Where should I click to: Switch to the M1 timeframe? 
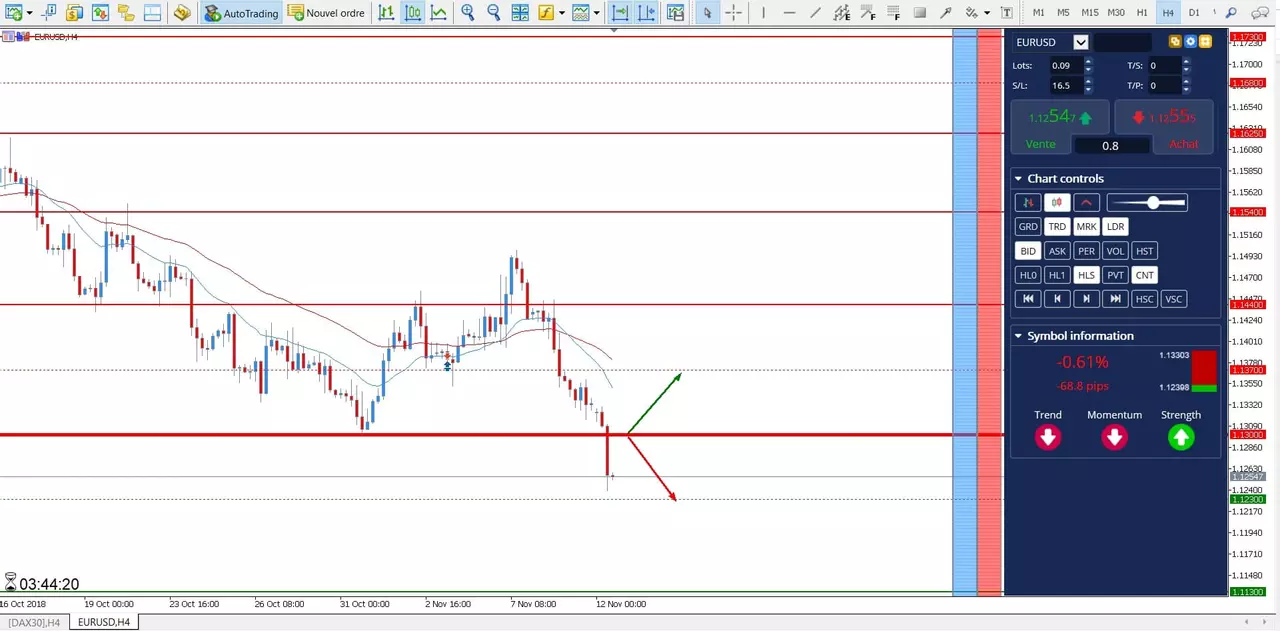pyautogui.click(x=1038, y=13)
